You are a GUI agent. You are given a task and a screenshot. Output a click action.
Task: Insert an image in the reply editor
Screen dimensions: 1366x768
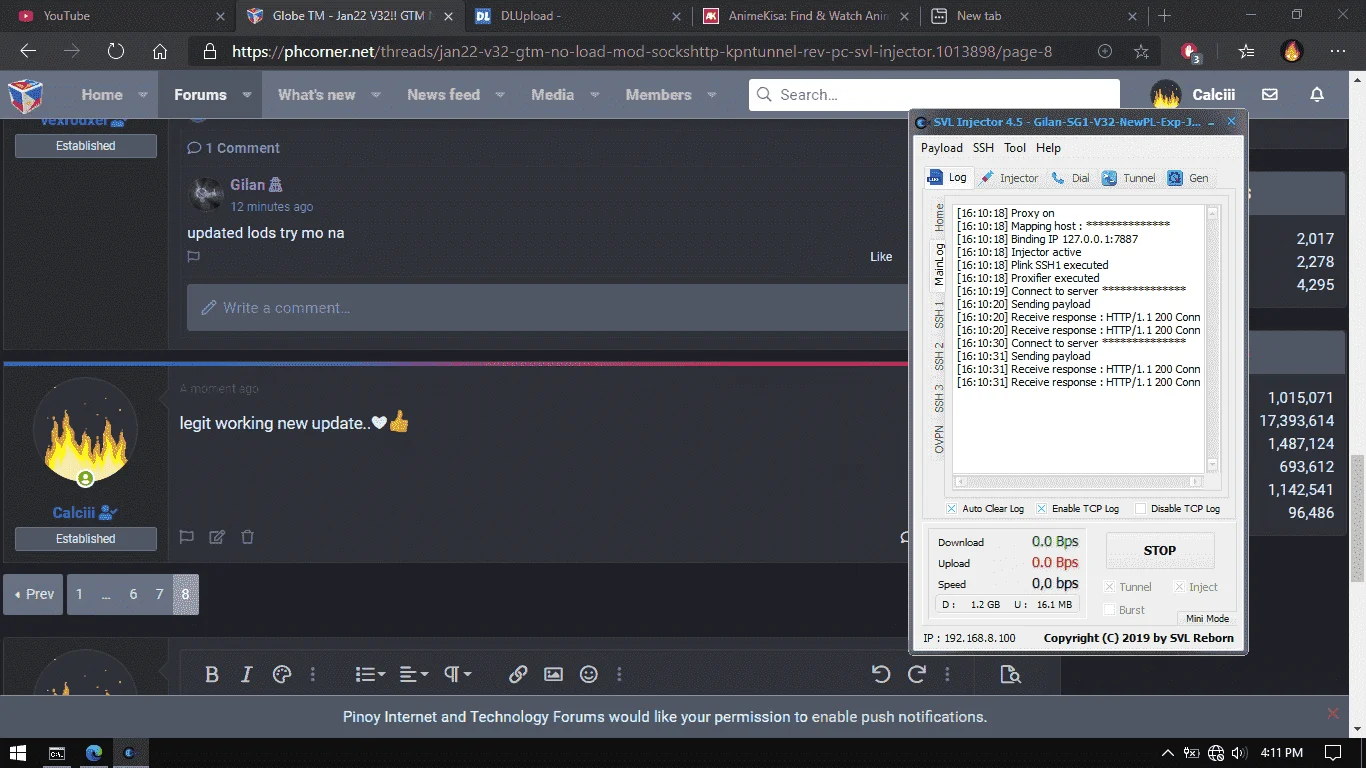pos(553,674)
